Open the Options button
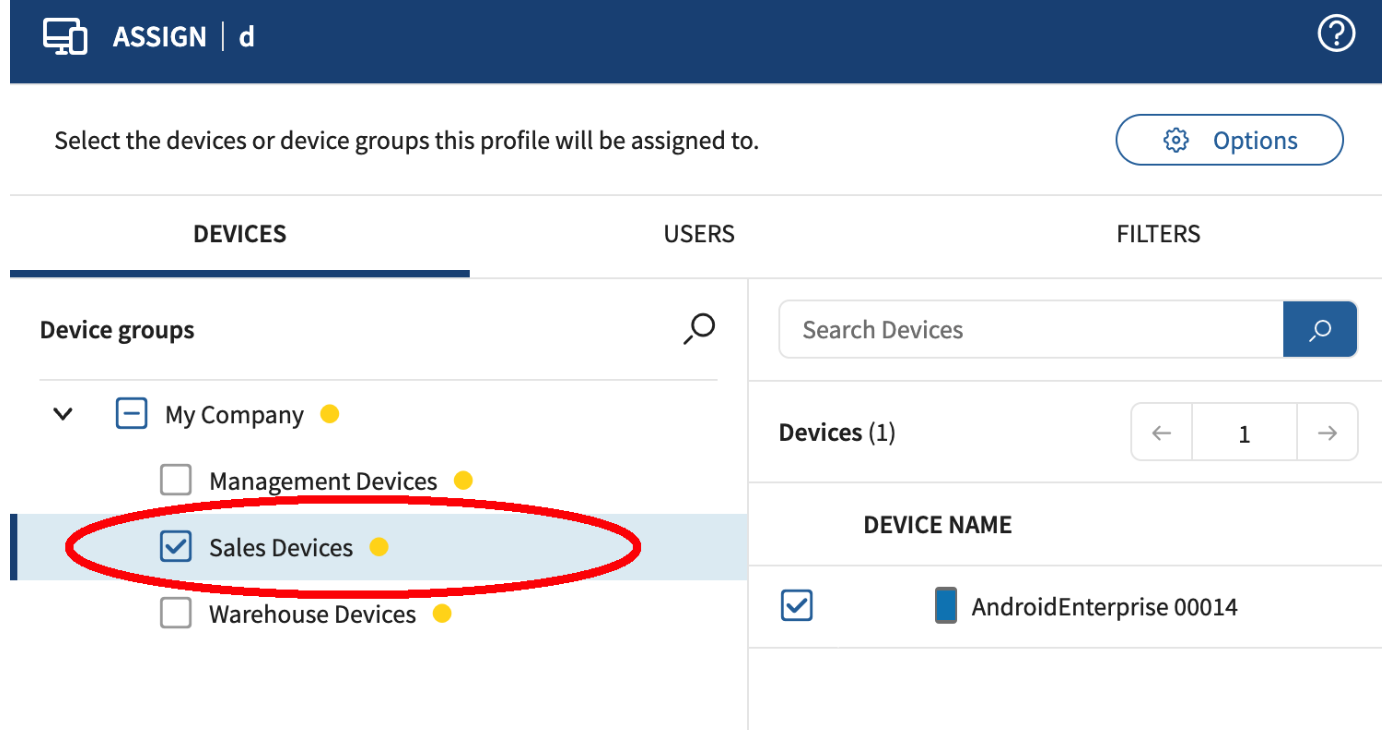1382x730 pixels. tap(1229, 140)
